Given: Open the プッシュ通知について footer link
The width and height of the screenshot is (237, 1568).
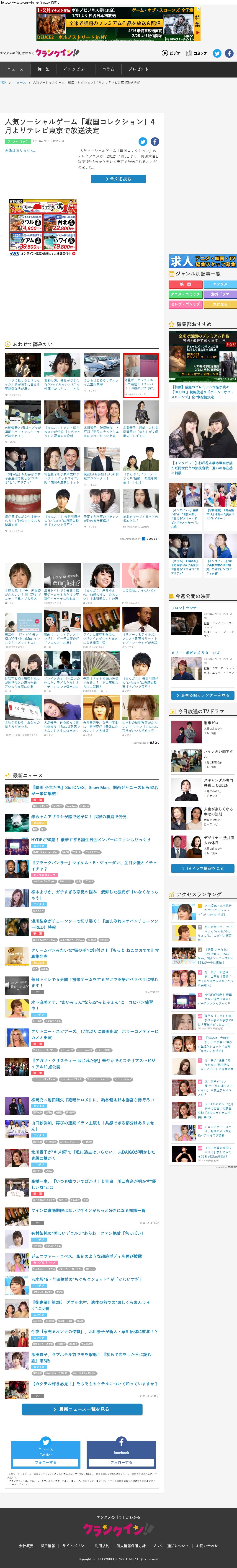Looking at the screenshot, I should tap(171, 1546).
